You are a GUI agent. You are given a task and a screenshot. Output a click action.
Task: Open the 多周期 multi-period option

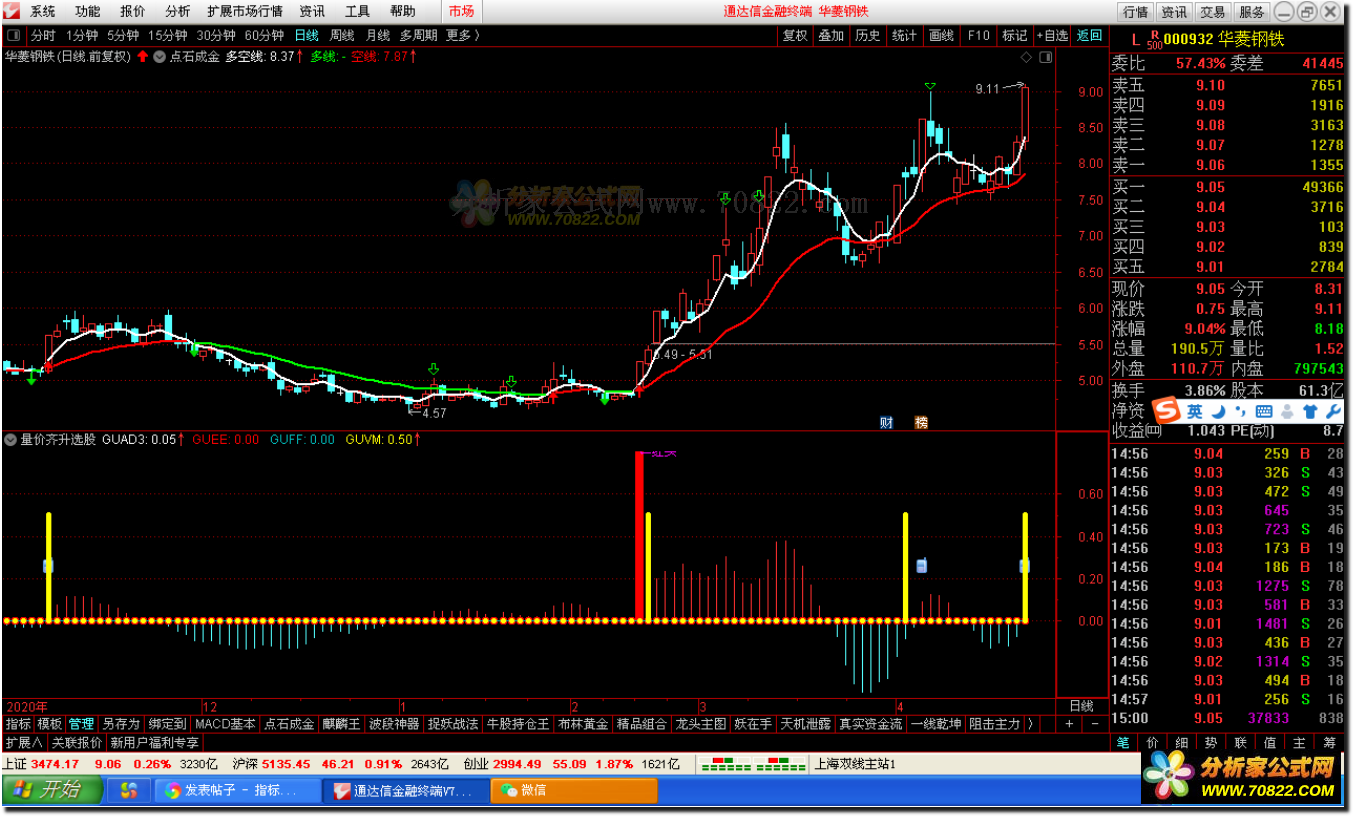pos(419,35)
